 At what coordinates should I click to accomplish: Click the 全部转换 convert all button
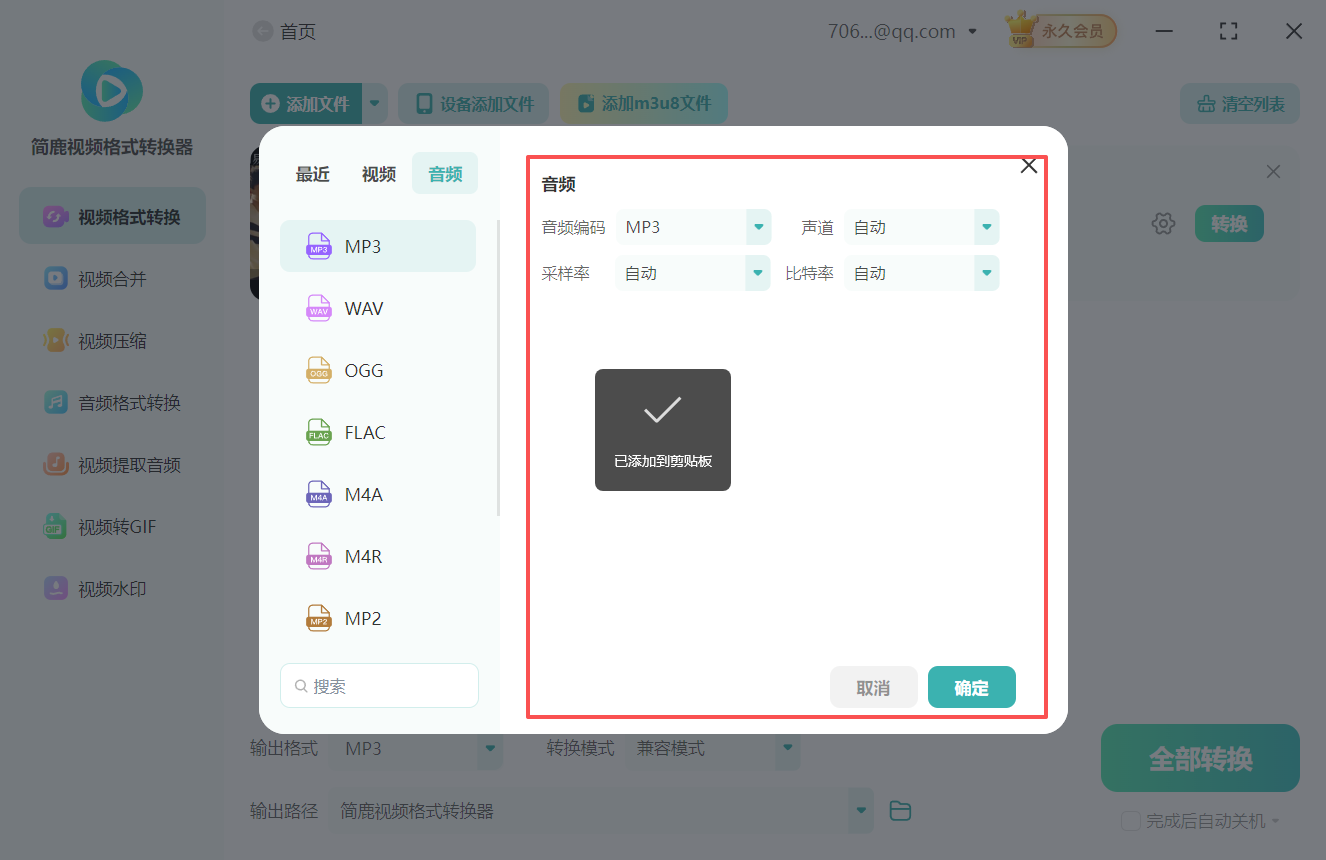[x=1199, y=758]
